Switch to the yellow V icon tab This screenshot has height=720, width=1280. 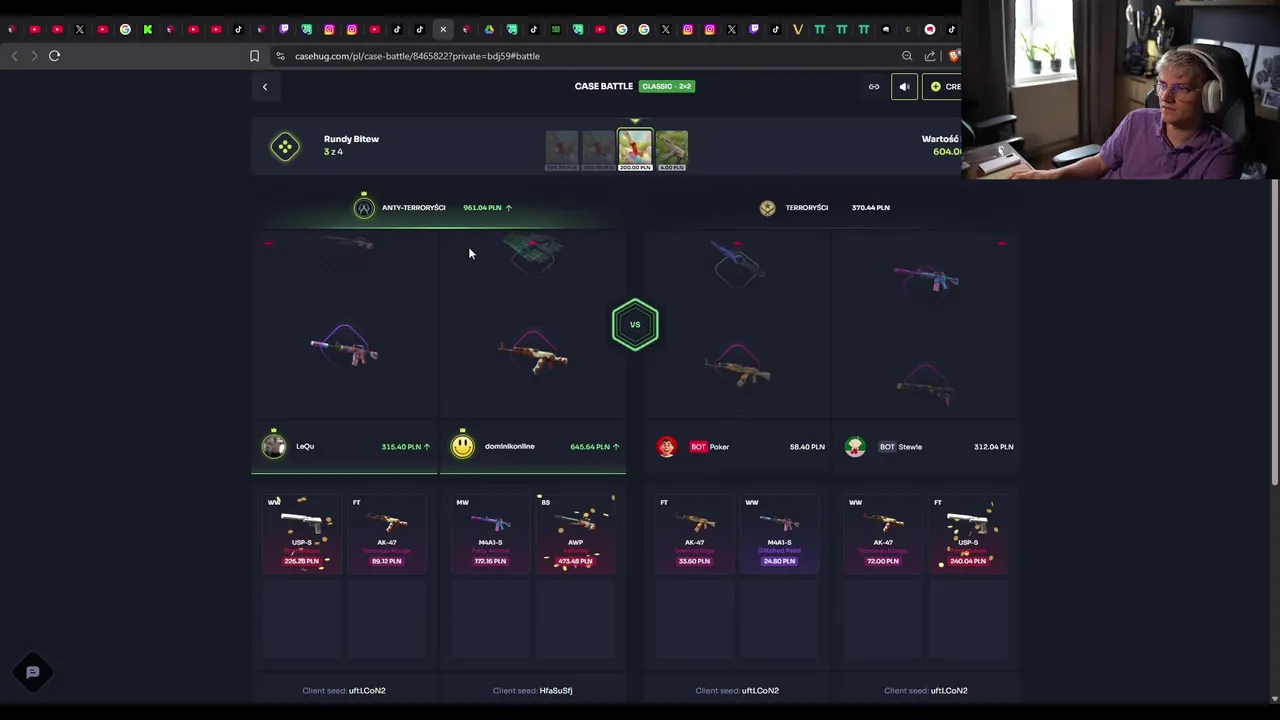(798, 29)
